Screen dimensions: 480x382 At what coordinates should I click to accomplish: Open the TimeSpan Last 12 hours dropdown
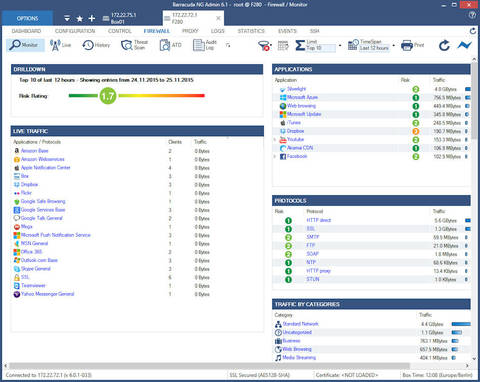click(x=394, y=45)
